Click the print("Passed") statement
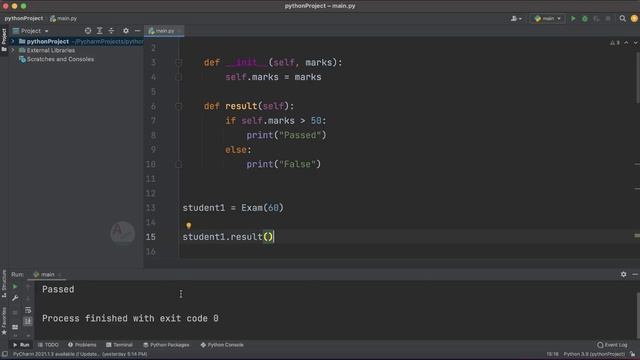This screenshot has width=640, height=360. pos(286,135)
